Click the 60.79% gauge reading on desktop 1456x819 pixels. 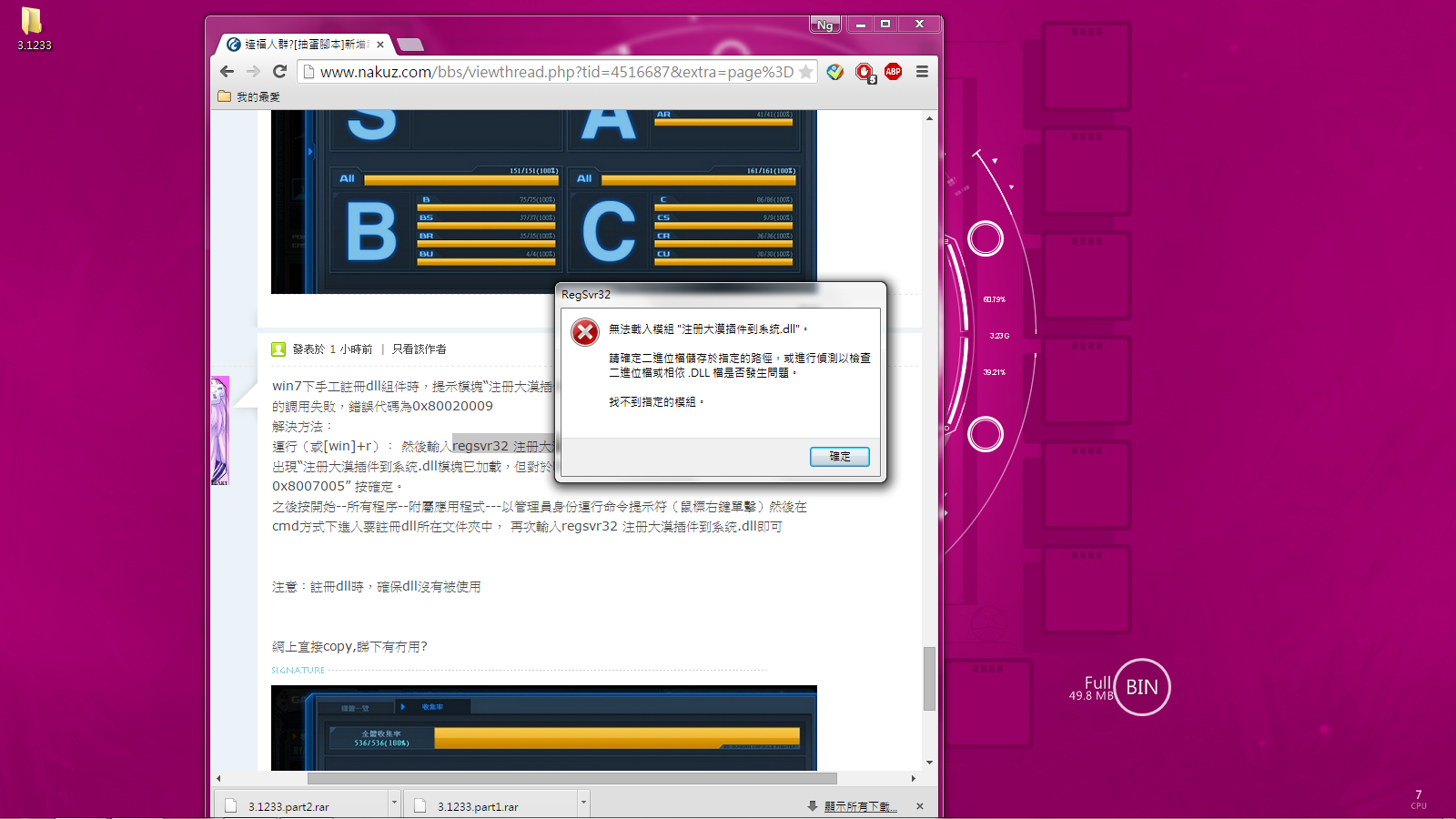pyautogui.click(x=995, y=299)
